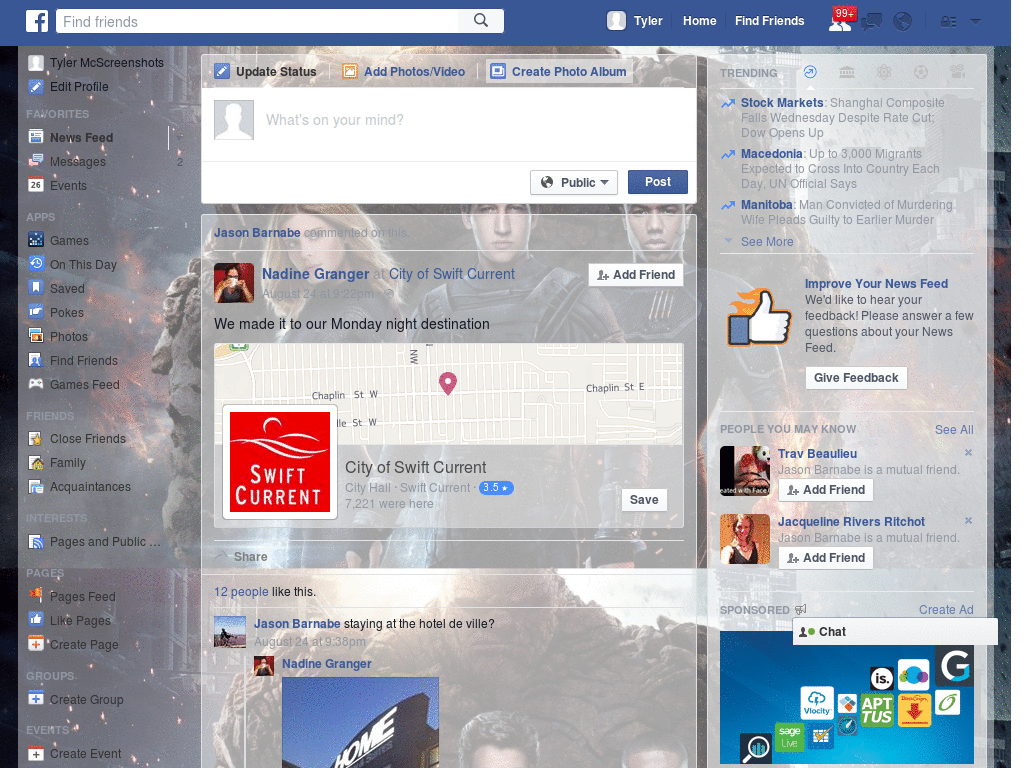Switch to Add Photos/Video tab
The image size is (1024, 768).
pos(405,71)
